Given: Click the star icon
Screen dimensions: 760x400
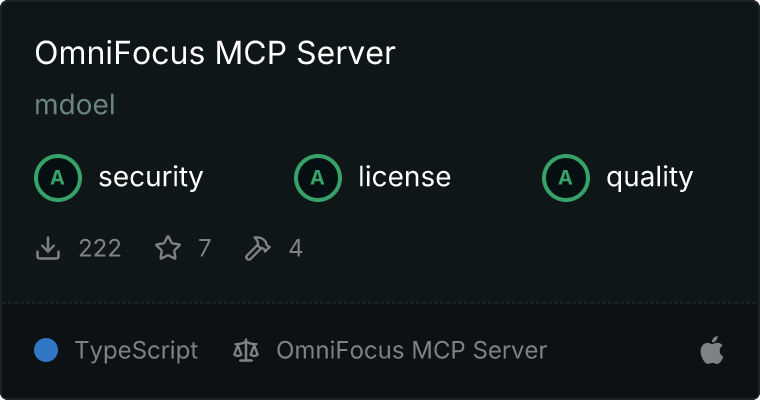Looking at the screenshot, I should pyautogui.click(x=168, y=248).
